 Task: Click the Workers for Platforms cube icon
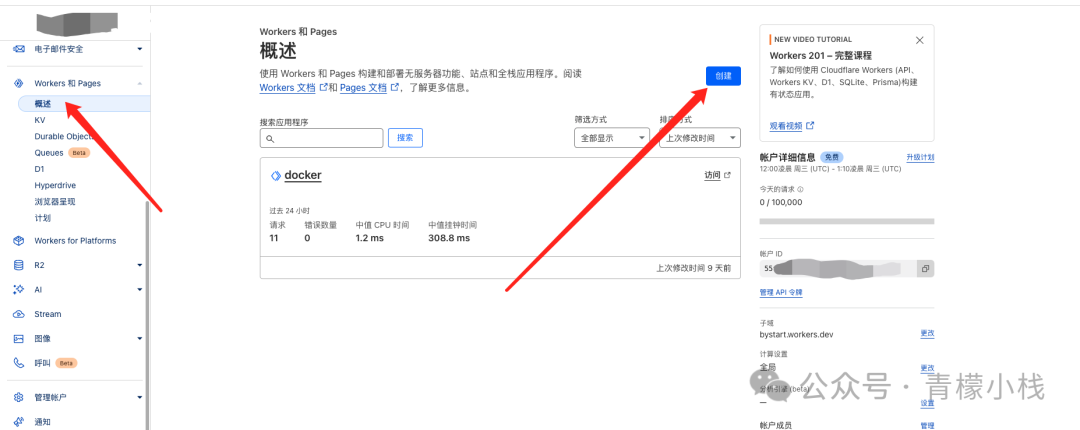tap(19, 241)
